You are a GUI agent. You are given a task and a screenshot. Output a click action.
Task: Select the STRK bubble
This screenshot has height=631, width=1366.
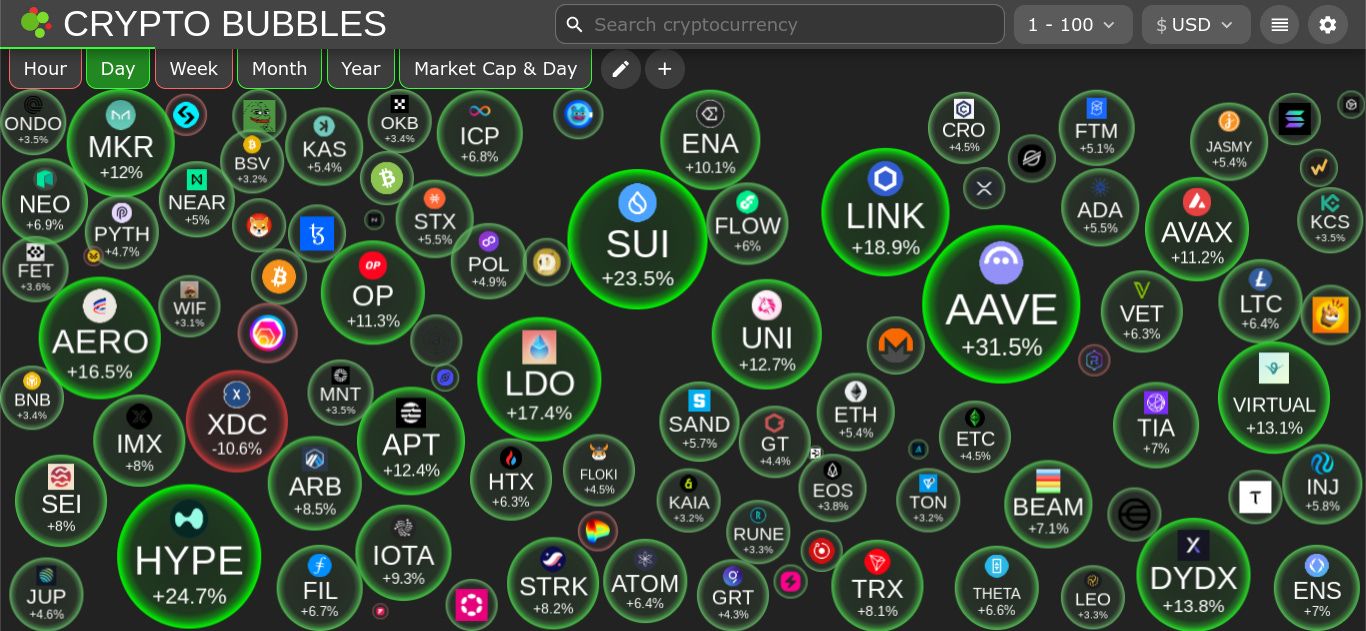553,583
